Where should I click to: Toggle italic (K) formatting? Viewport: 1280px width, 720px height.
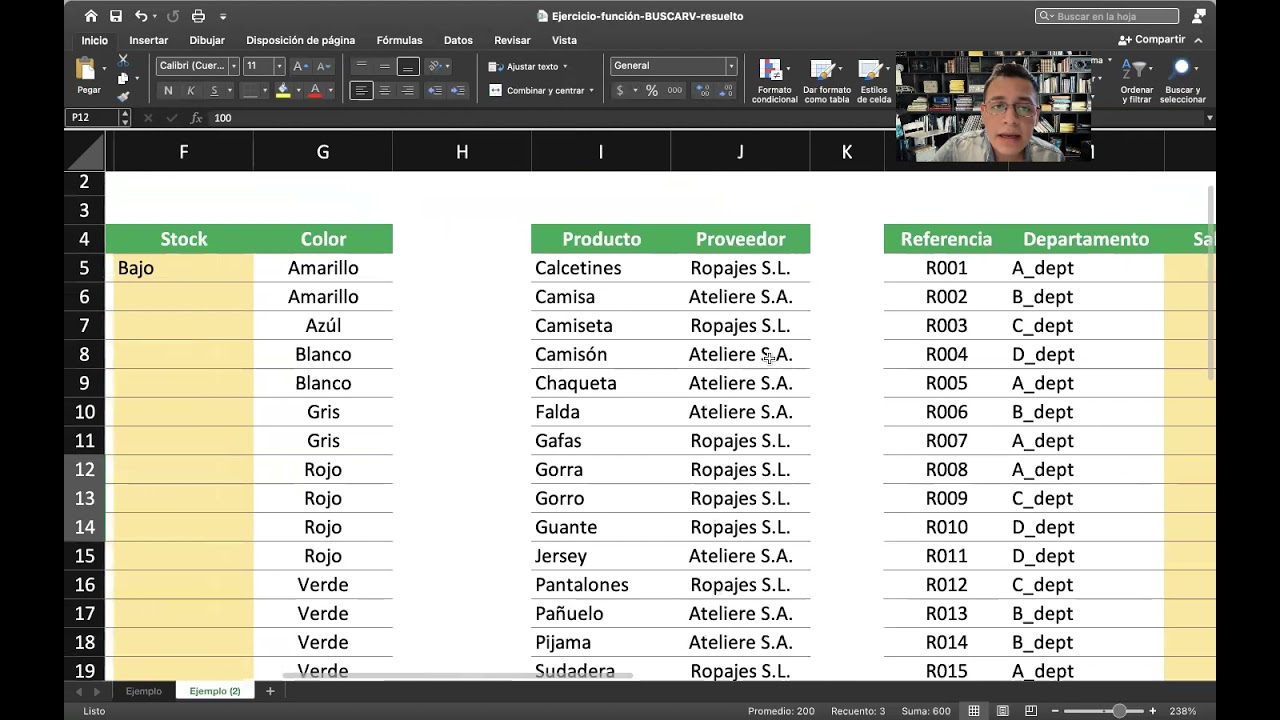[191, 91]
